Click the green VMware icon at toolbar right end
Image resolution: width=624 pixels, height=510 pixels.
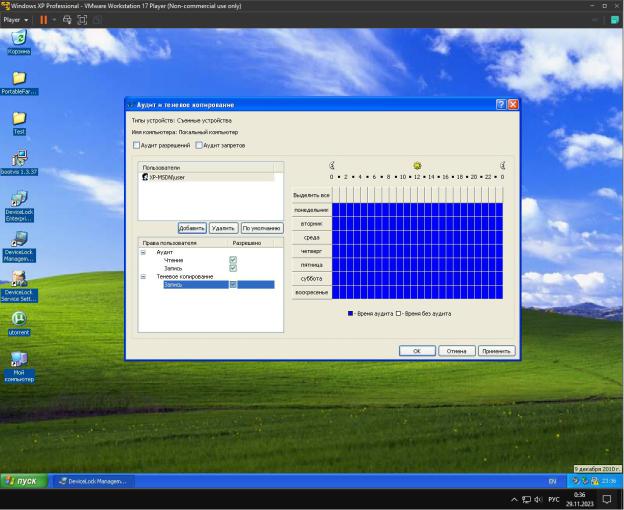click(615, 19)
